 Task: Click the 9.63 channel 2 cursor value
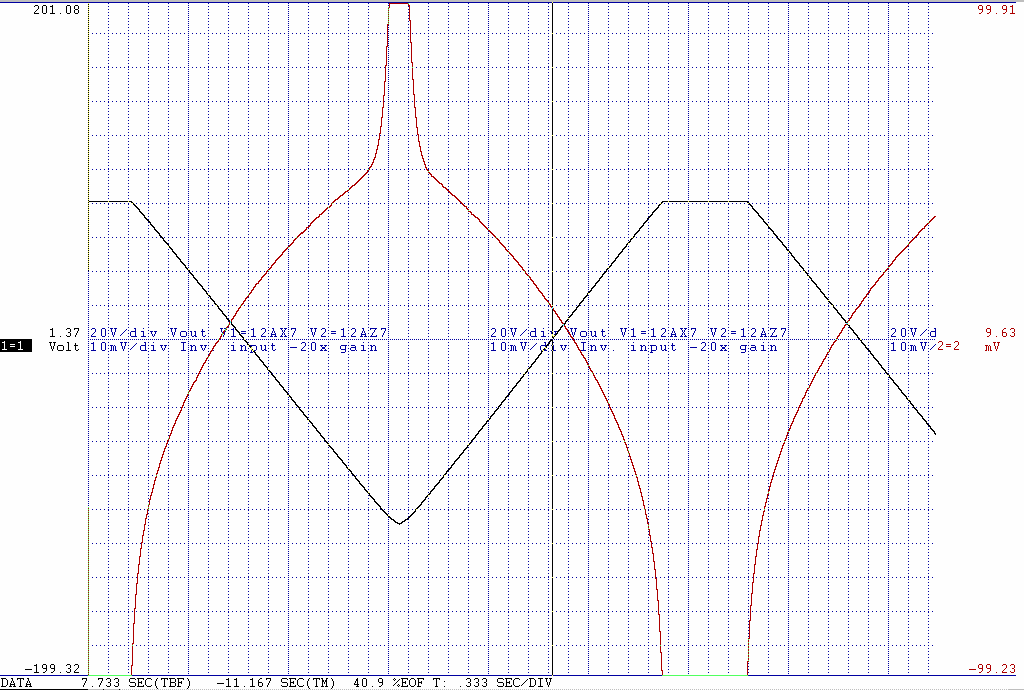pyautogui.click(x=1000, y=332)
